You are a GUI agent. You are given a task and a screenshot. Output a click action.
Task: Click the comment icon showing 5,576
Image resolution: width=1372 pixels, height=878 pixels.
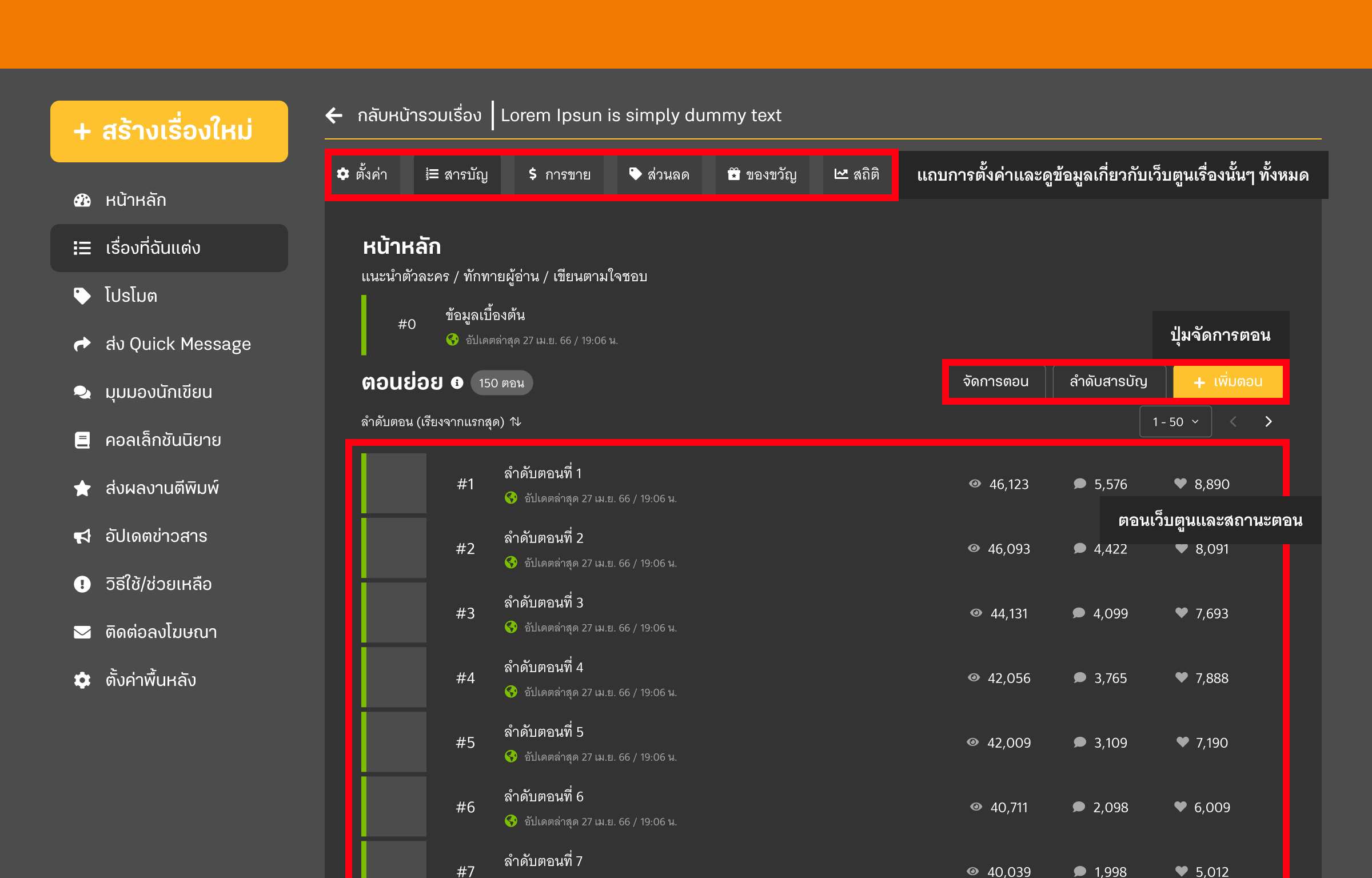click(1080, 484)
